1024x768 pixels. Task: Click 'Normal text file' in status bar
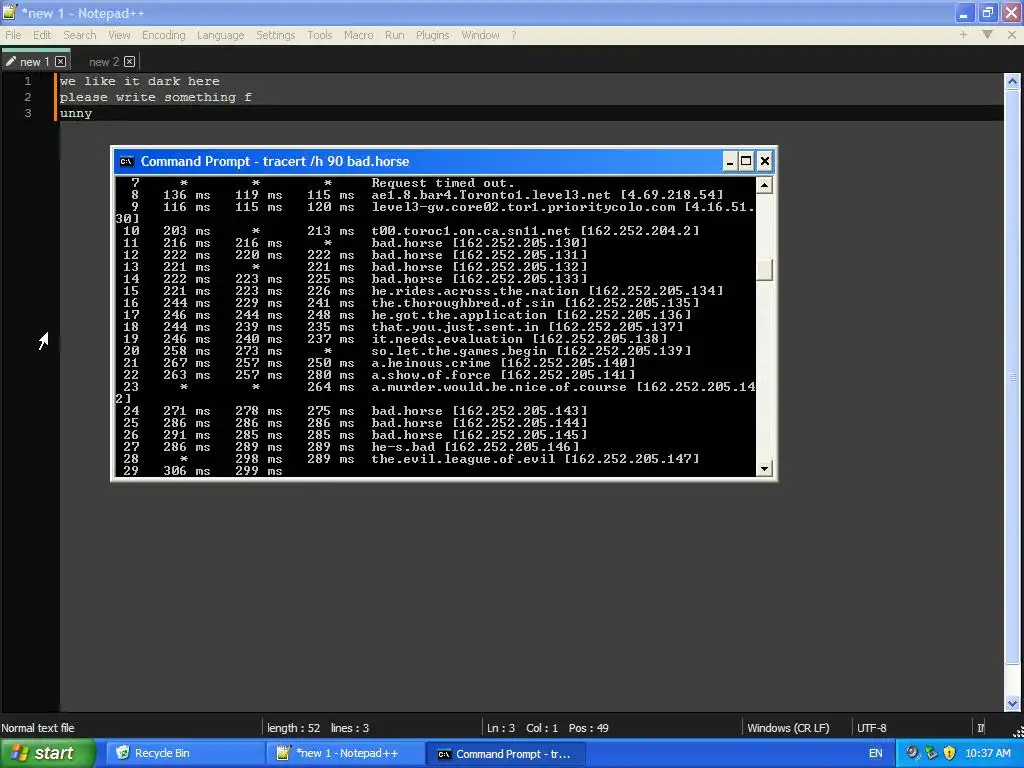point(38,728)
